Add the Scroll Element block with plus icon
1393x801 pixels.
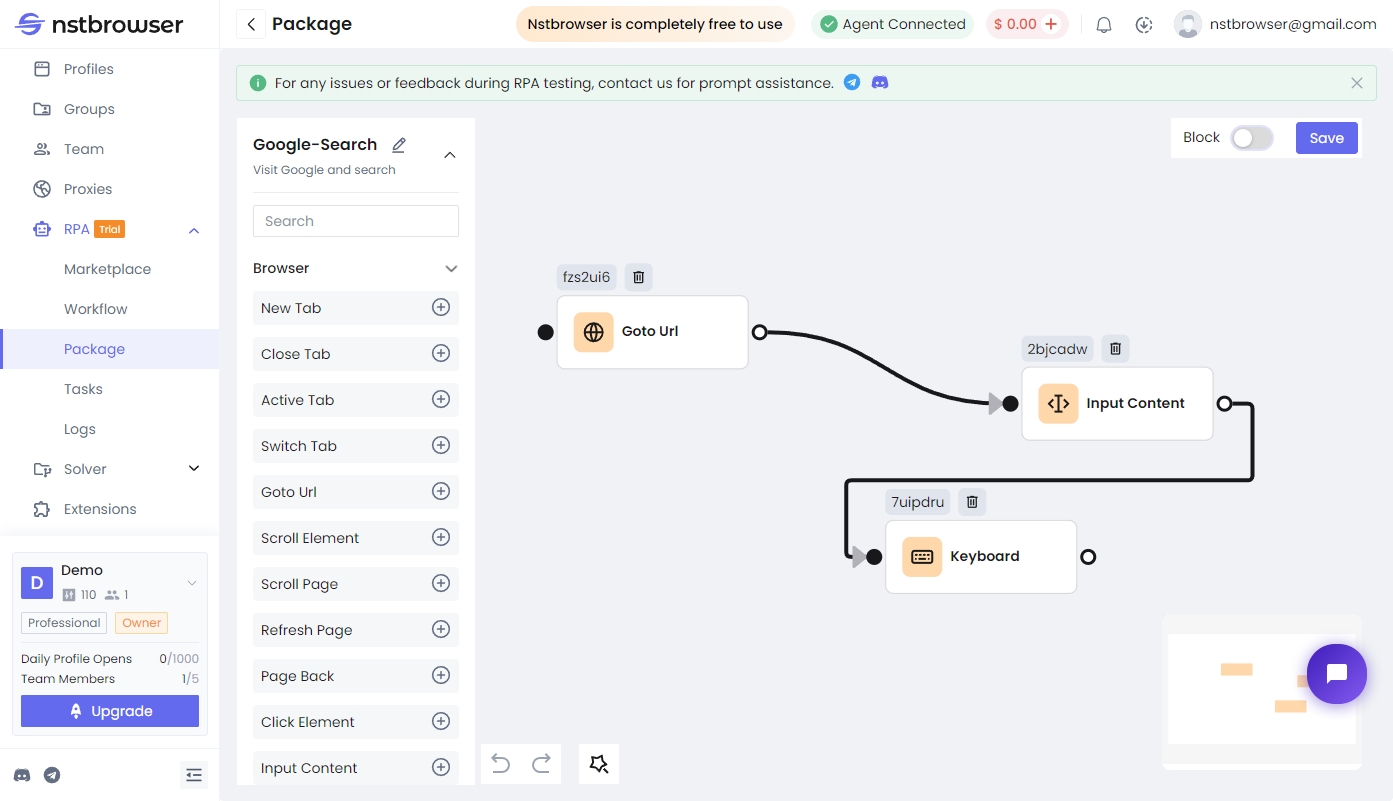[441, 537]
